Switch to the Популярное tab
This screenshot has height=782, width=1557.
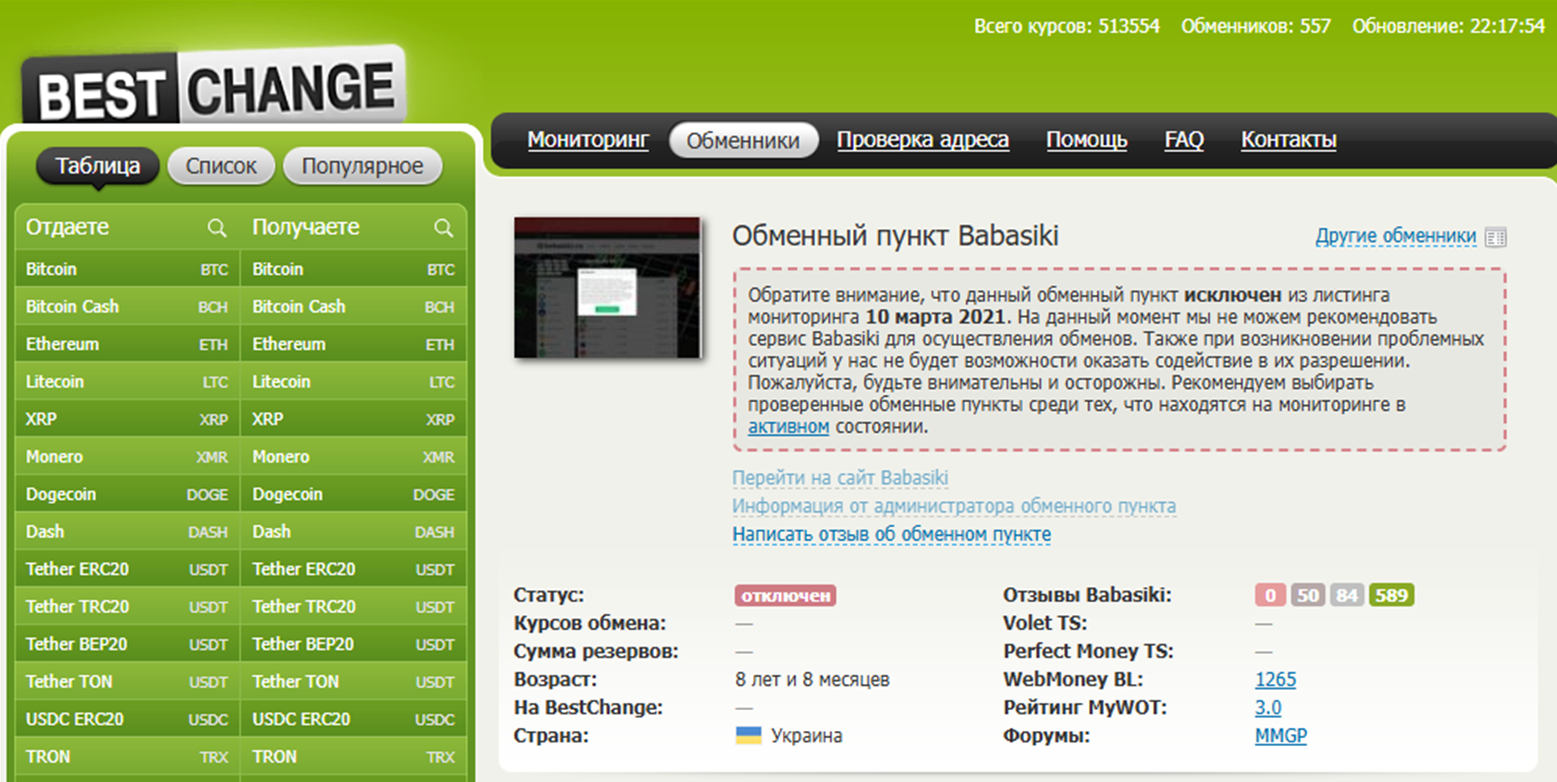click(362, 166)
